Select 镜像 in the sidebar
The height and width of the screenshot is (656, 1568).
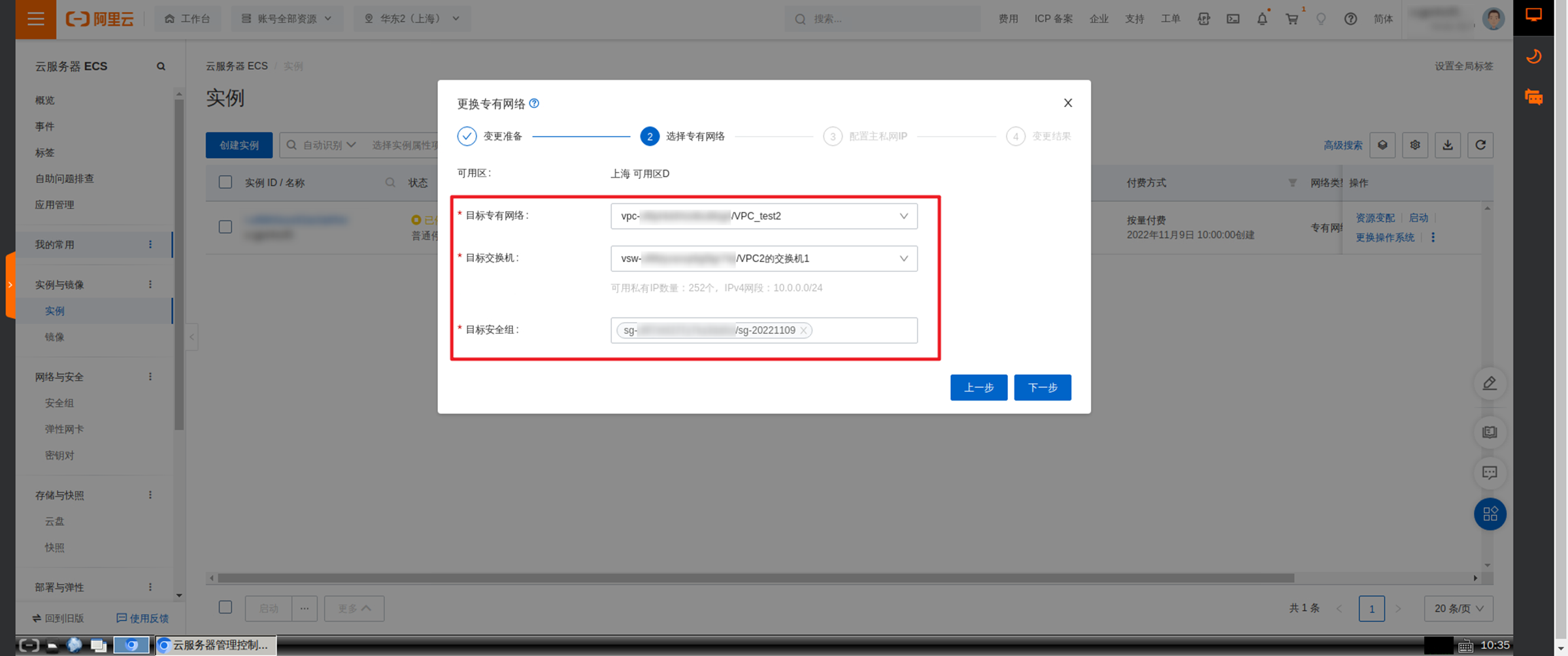pyautogui.click(x=55, y=337)
